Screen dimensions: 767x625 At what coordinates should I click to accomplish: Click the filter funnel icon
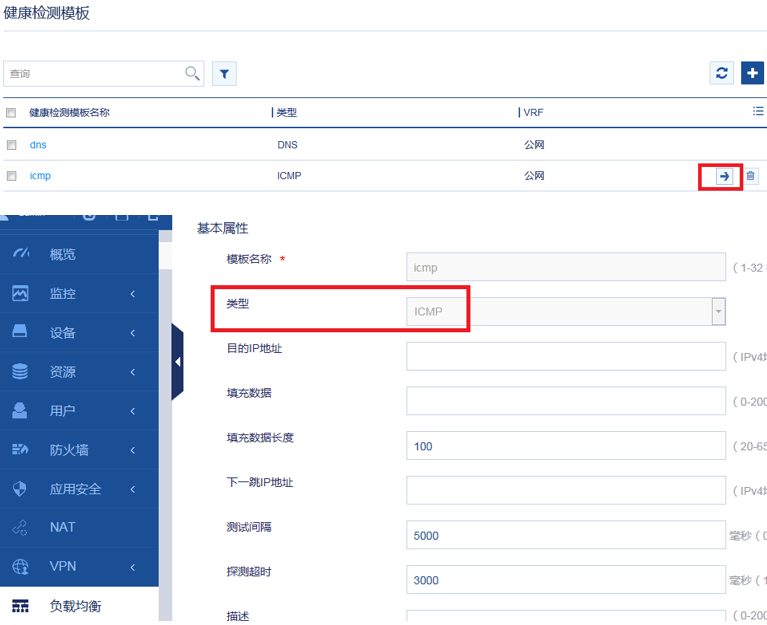coord(224,73)
